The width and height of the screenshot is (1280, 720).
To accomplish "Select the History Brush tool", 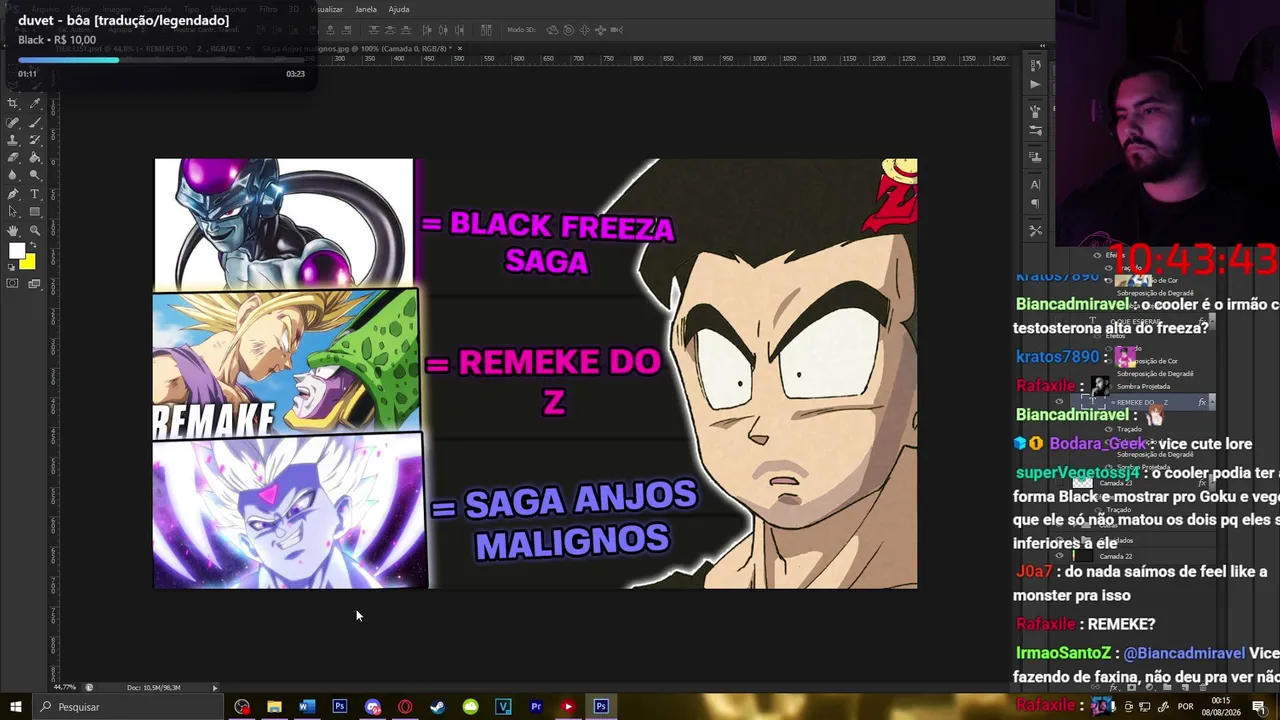I will click(x=35, y=140).
